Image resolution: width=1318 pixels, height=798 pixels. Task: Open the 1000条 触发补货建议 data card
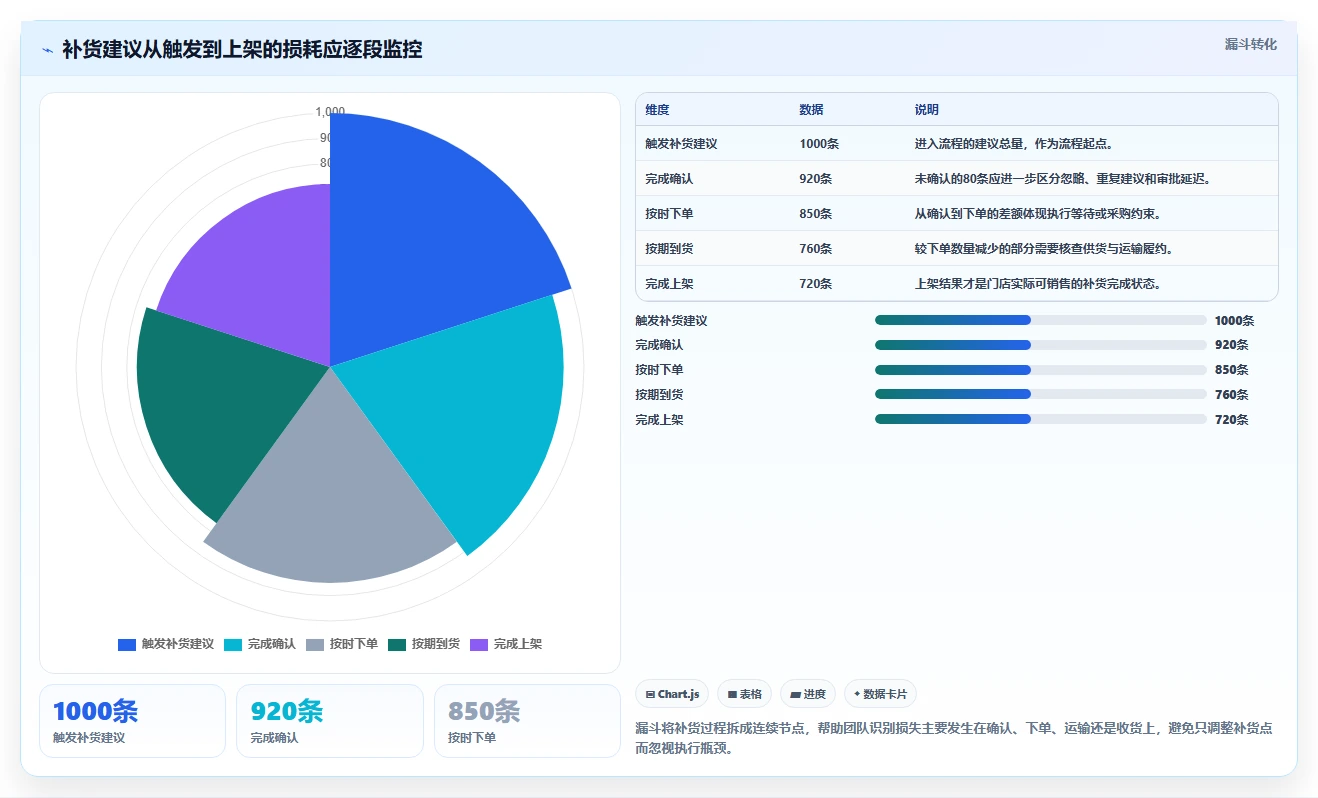[x=132, y=721]
